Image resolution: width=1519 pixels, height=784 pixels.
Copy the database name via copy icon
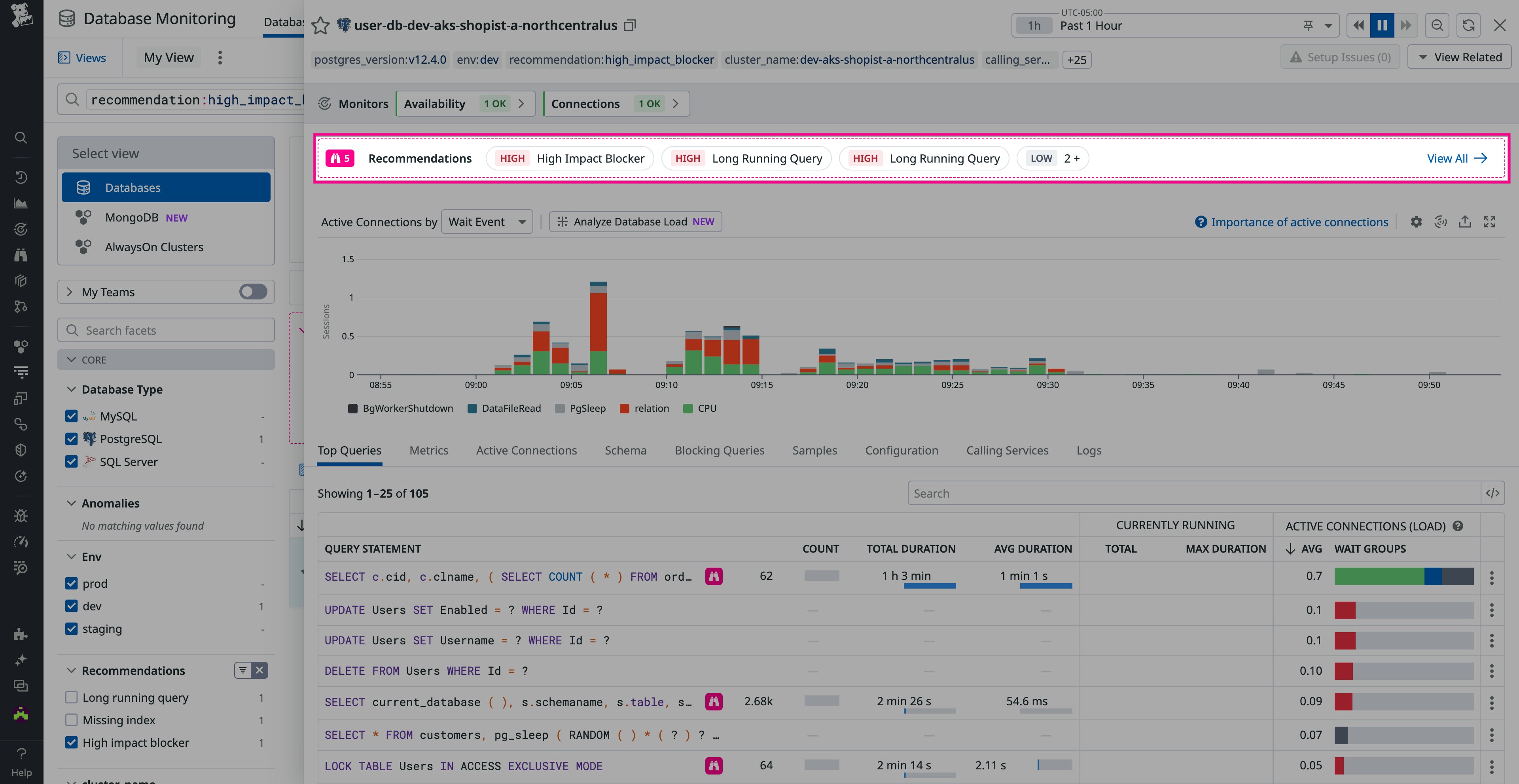click(x=630, y=25)
